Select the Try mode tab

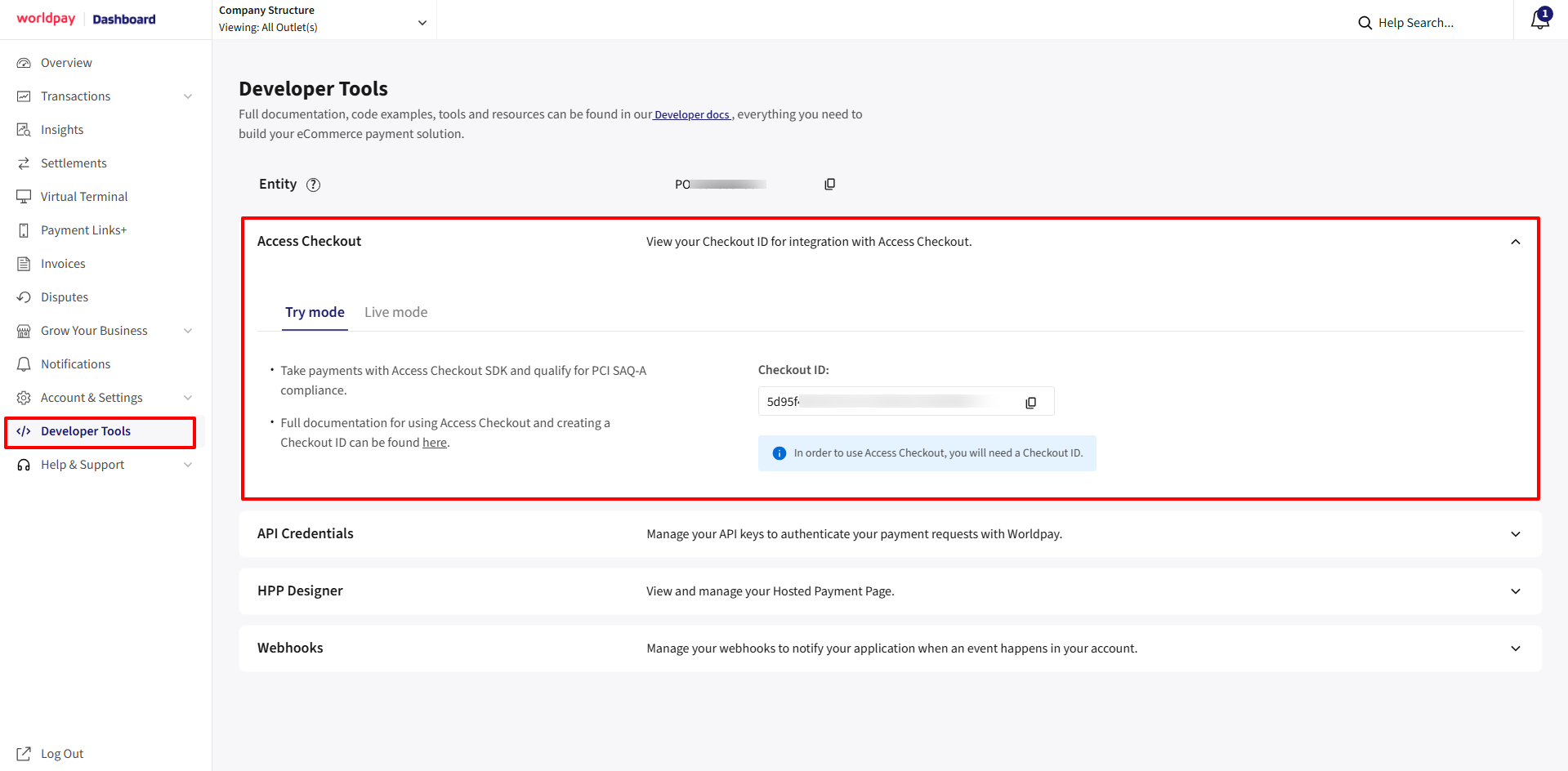(315, 312)
